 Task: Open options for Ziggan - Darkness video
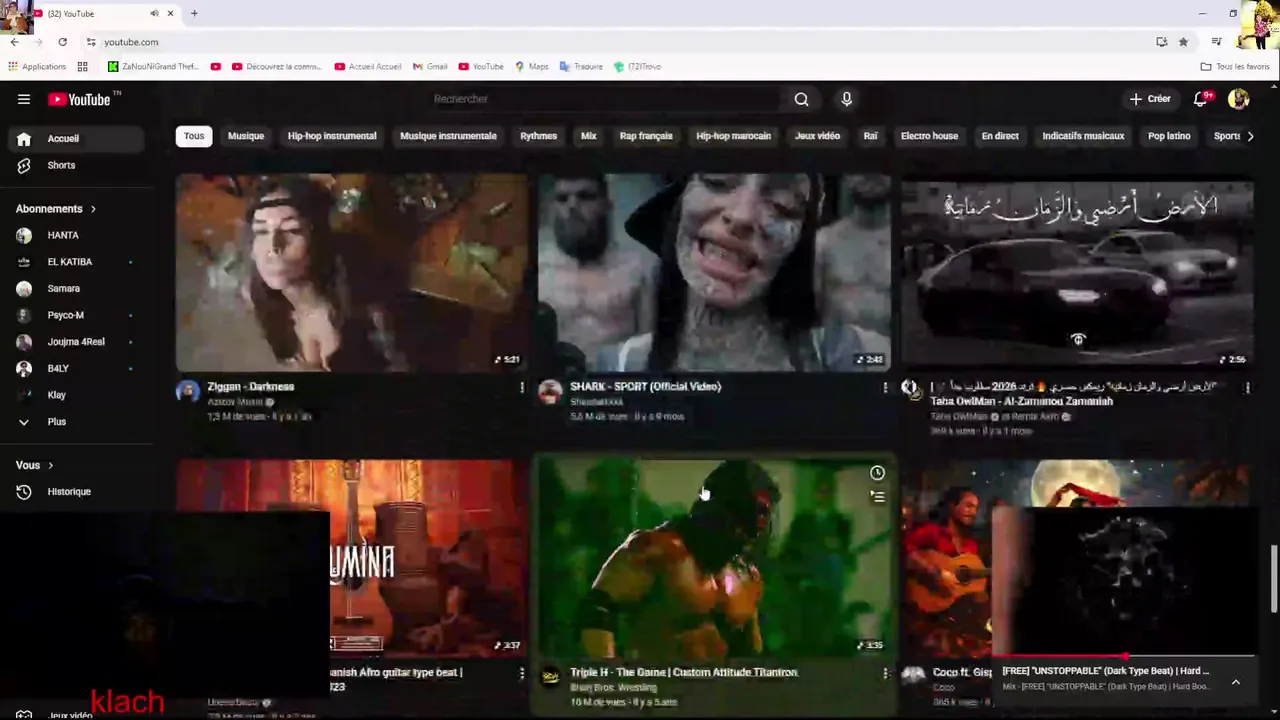click(521, 387)
